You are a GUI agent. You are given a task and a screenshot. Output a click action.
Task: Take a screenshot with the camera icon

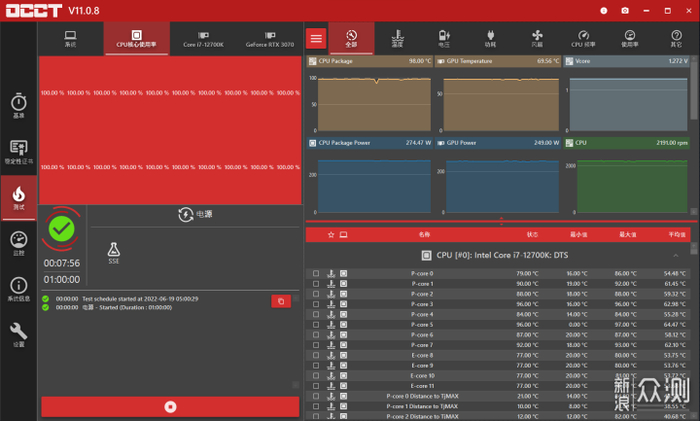click(625, 10)
